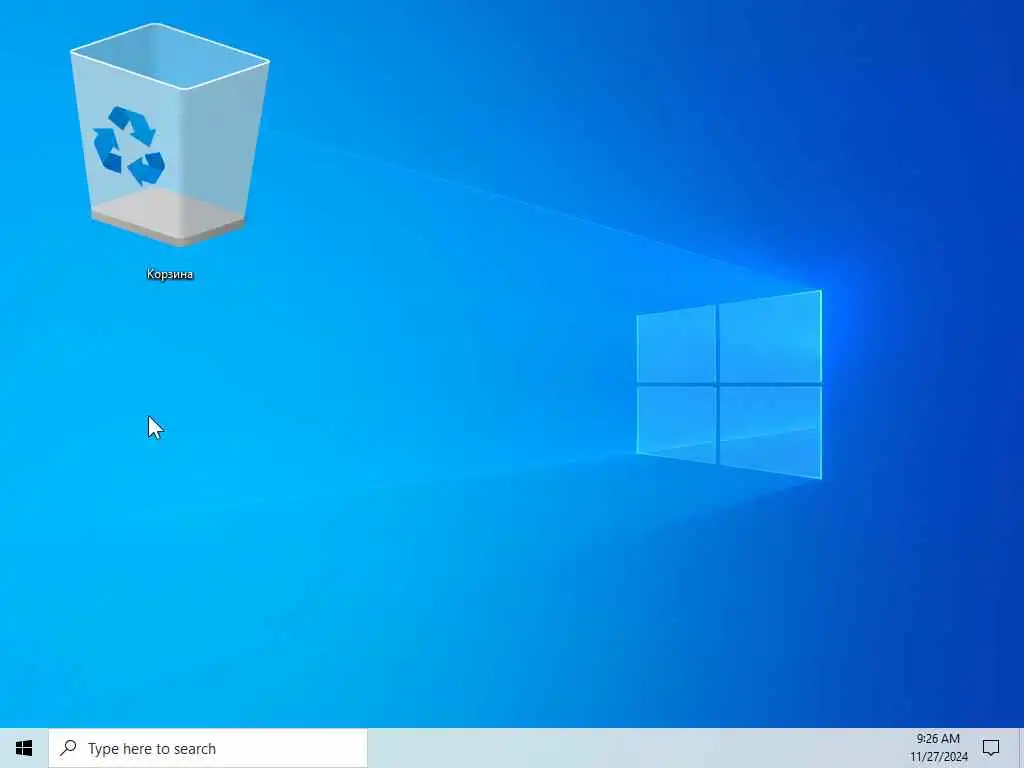This screenshot has width=1024, height=768.
Task: Click the "Type here to search" box
Action: 208,748
